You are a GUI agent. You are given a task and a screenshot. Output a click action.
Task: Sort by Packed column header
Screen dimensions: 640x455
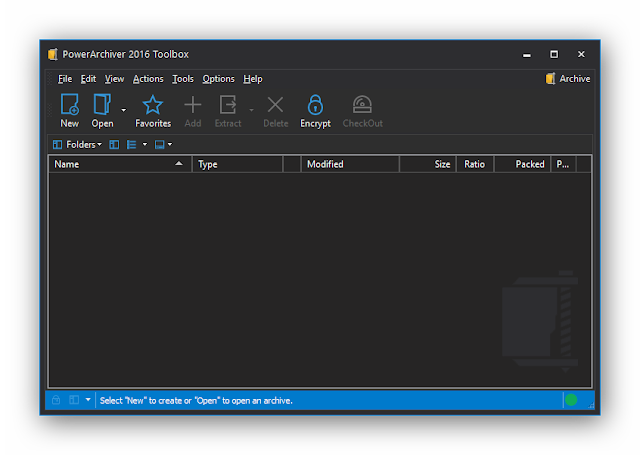[522, 164]
